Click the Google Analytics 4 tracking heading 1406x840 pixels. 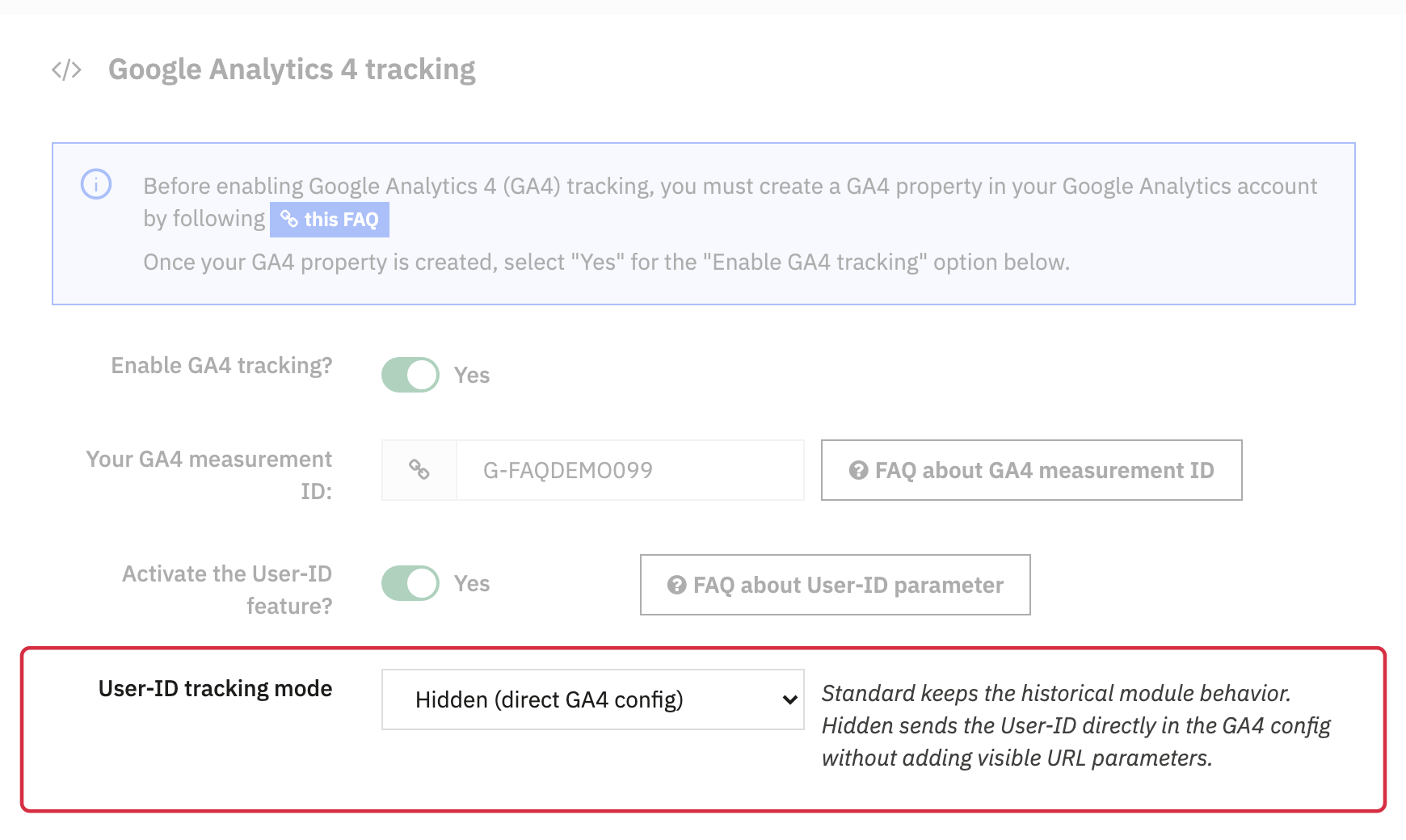[292, 69]
